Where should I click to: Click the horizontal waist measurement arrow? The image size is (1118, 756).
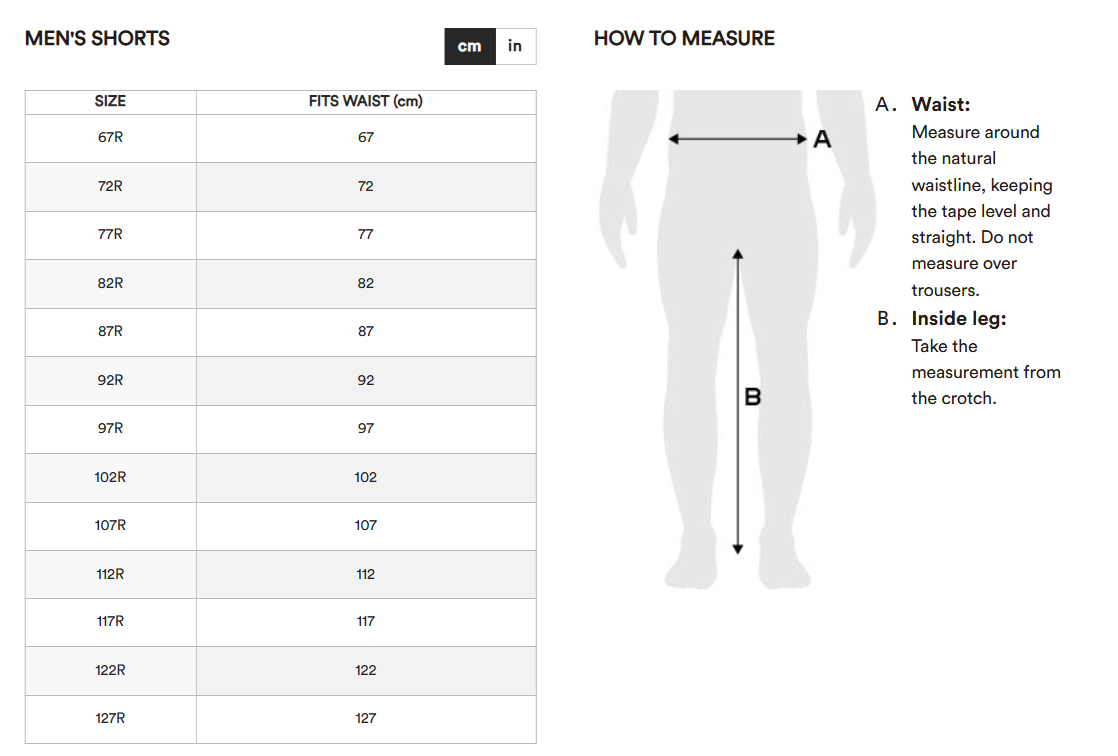pyautogui.click(x=737, y=139)
